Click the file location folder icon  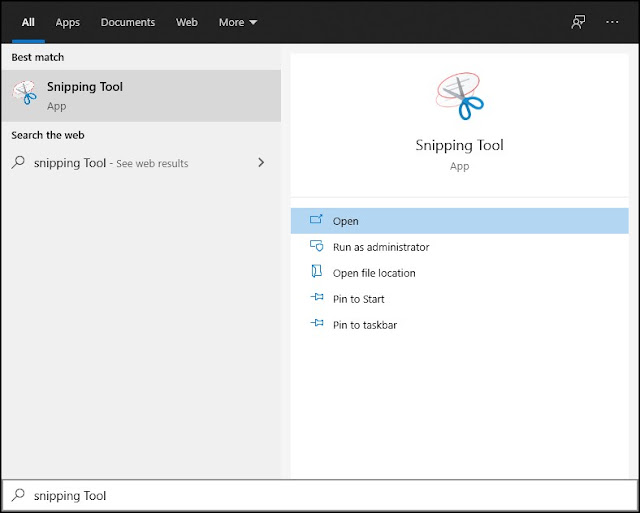316,271
